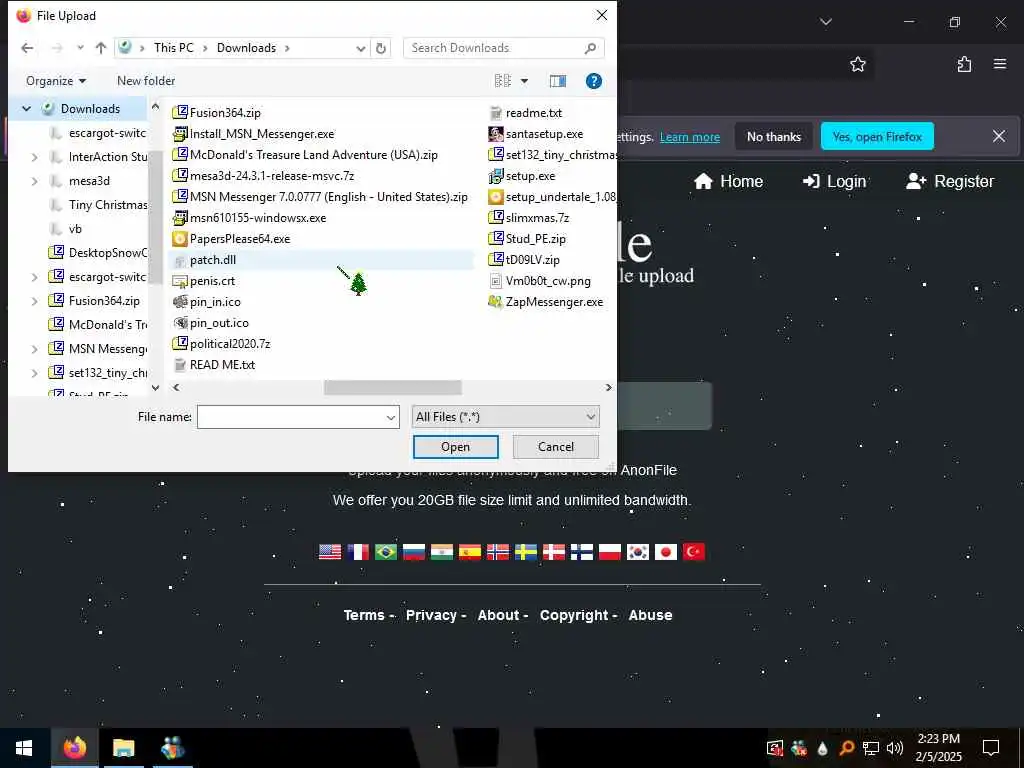Click the blue Help icon
Screen dimensions: 1024x768
[594, 81]
